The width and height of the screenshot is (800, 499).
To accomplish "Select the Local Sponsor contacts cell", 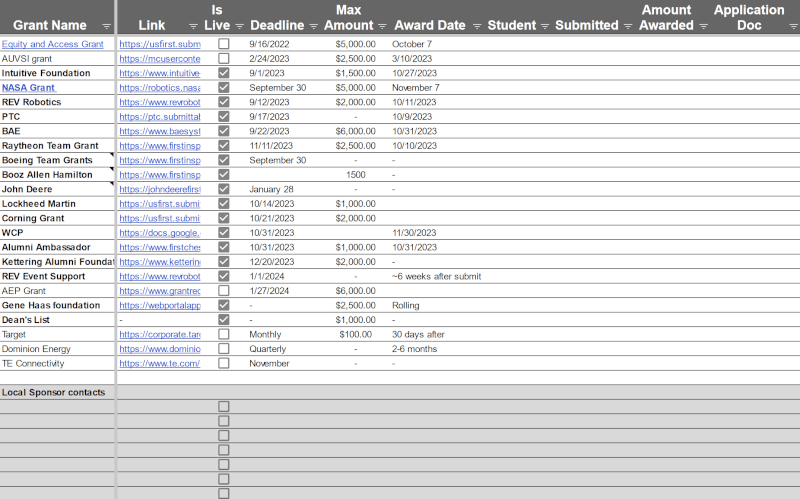I will [57, 392].
